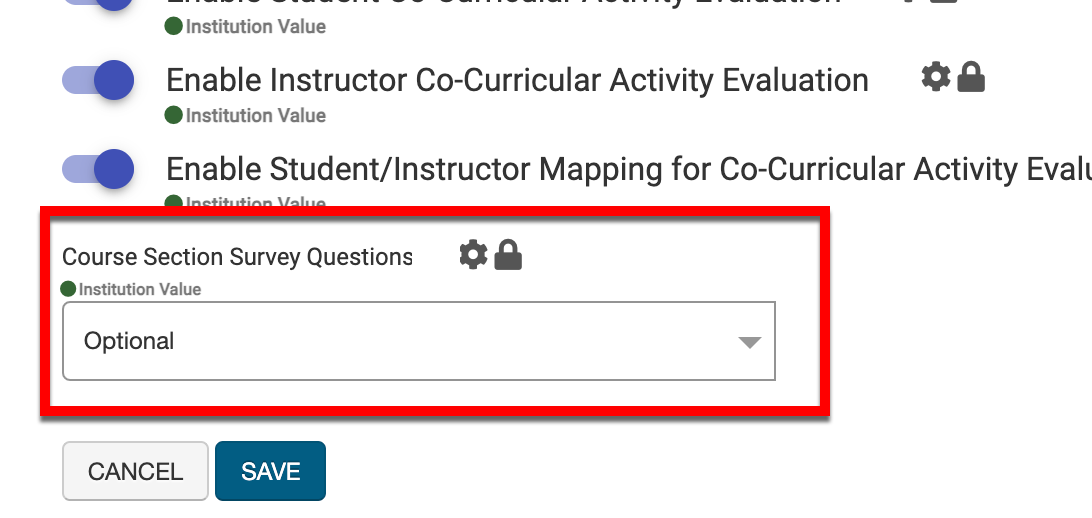Click Institution Value text under topmost setting
Screen dimensions: 1092x518
pyautogui.click(x=255, y=26)
